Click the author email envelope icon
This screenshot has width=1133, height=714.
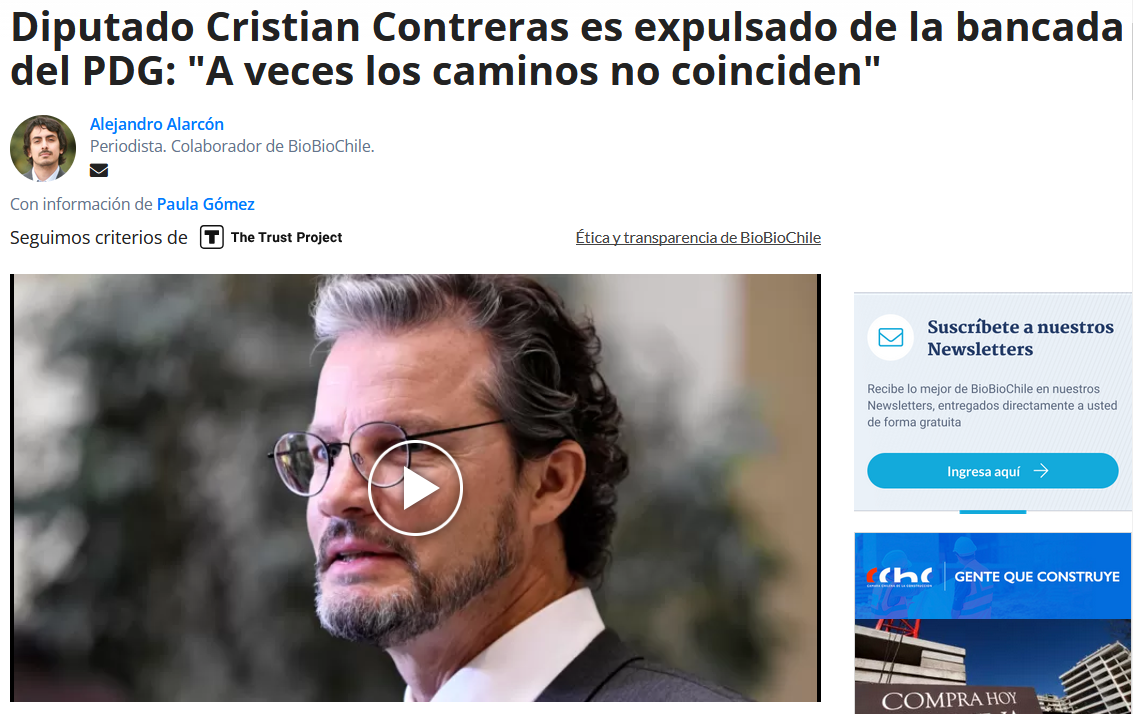(99, 171)
